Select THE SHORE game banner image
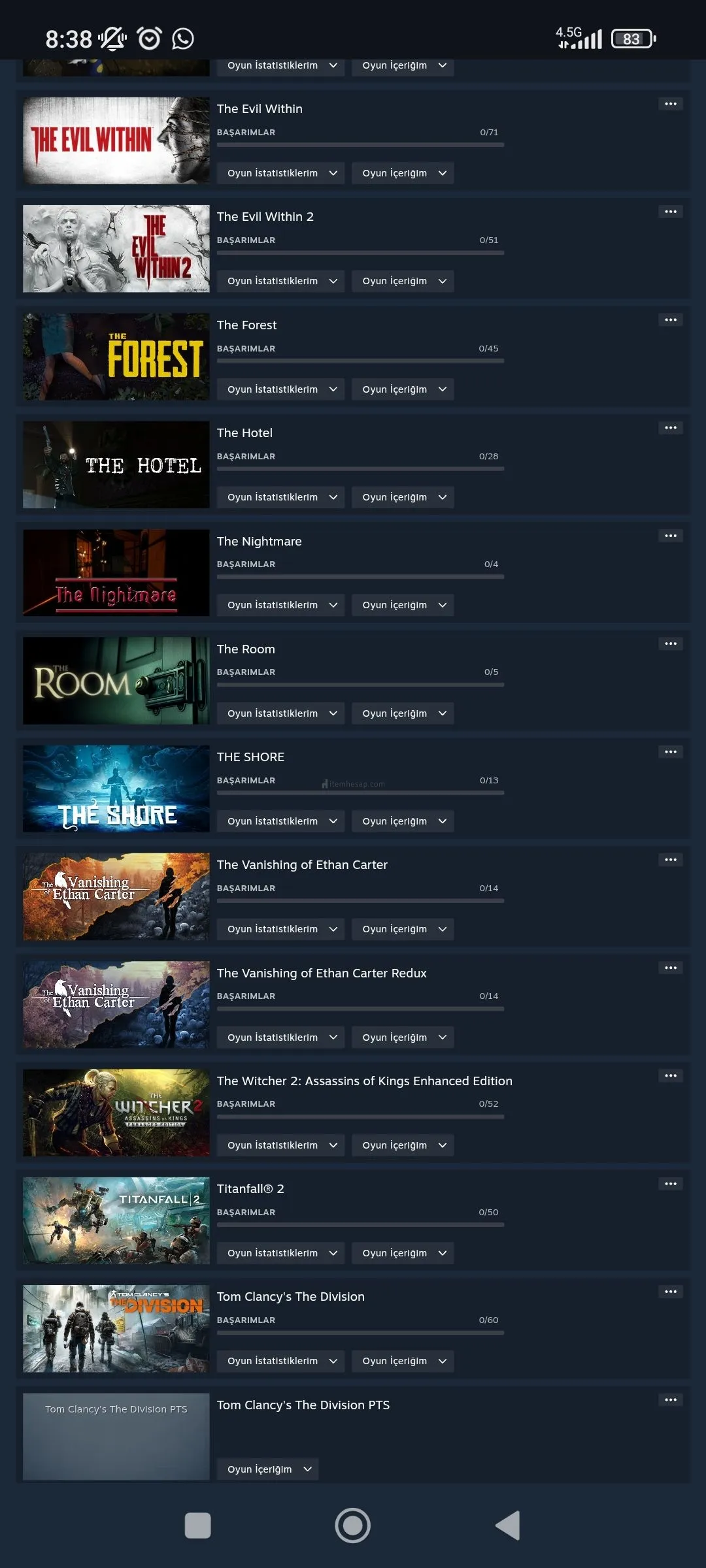706x1568 pixels. click(116, 789)
